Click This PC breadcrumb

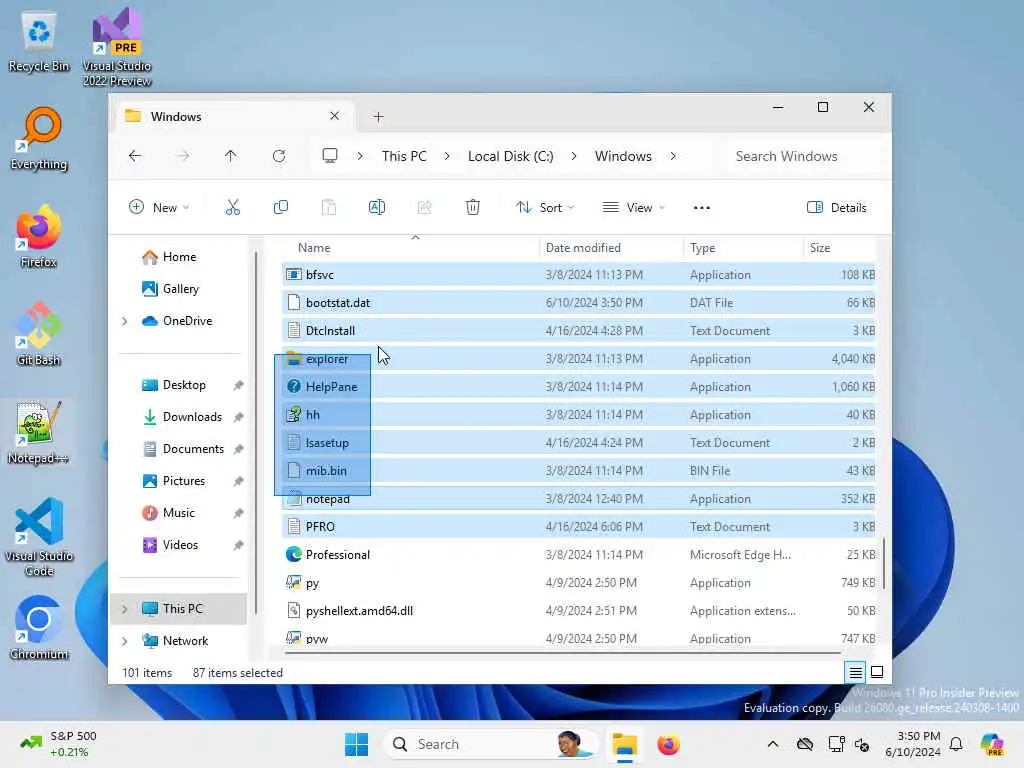[404, 156]
